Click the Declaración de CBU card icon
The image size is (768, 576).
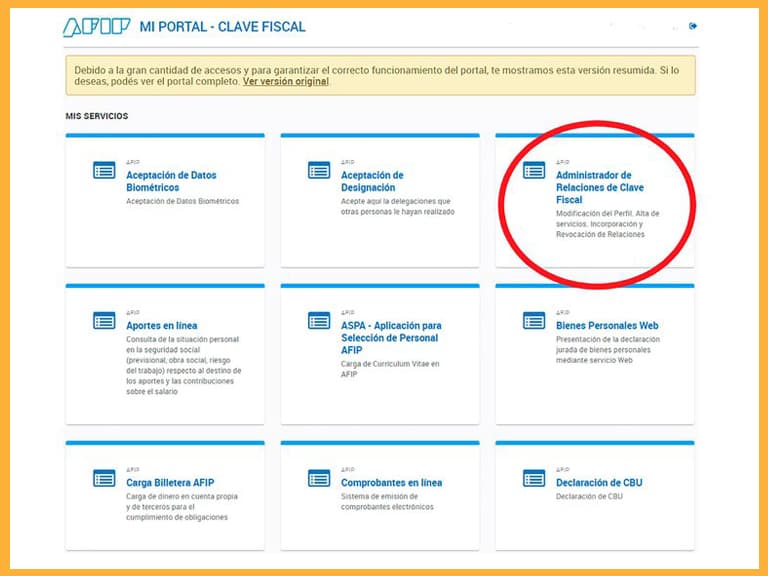click(534, 478)
